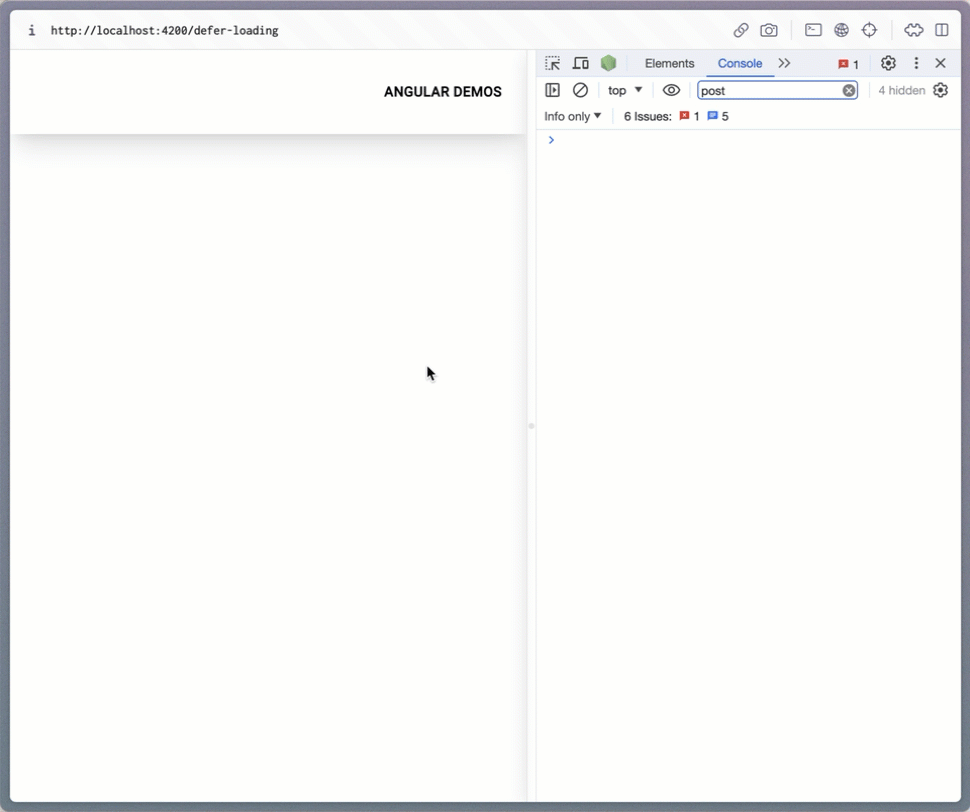This screenshot has height=812, width=970.
Task: Click the ANGULAR DEMOS header link
Action: pyautogui.click(x=442, y=92)
